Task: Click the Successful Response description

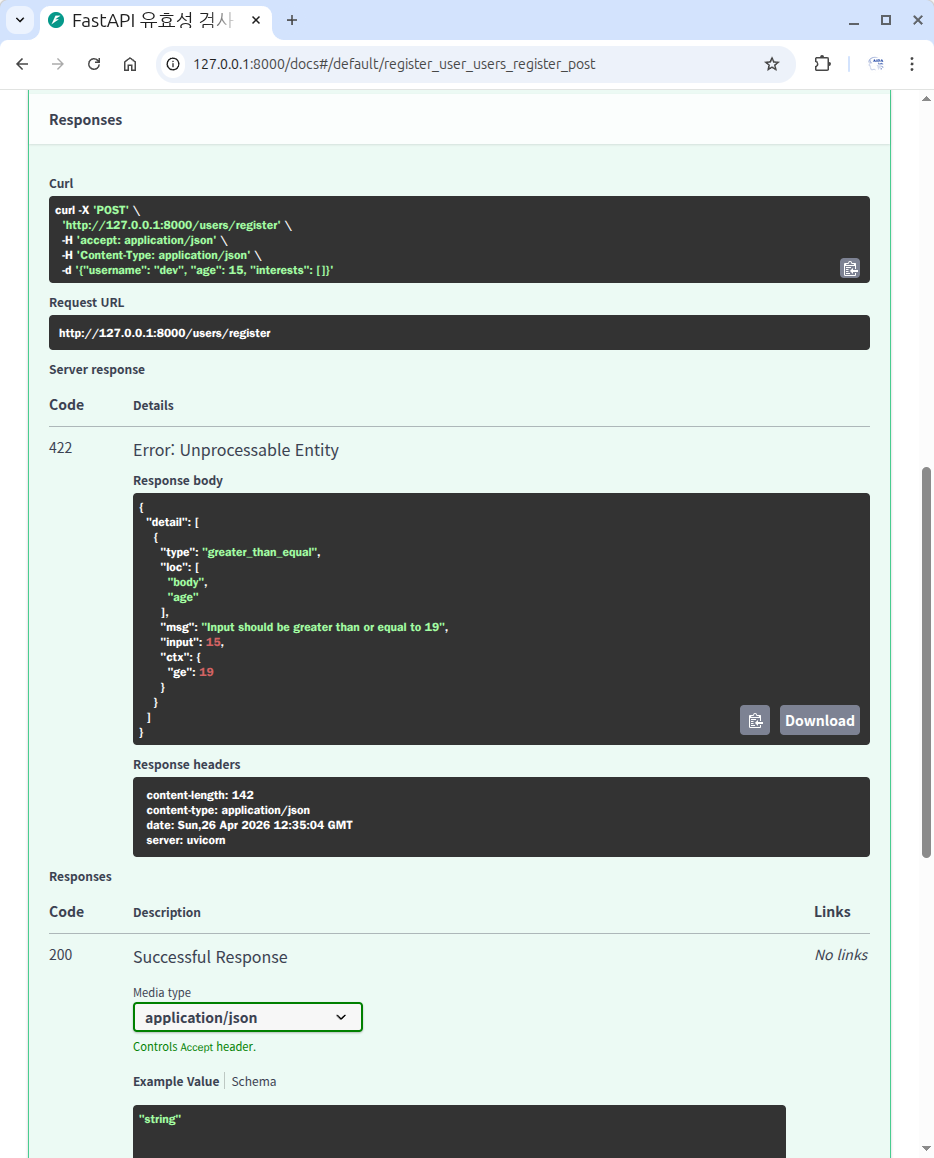Action: coord(210,957)
